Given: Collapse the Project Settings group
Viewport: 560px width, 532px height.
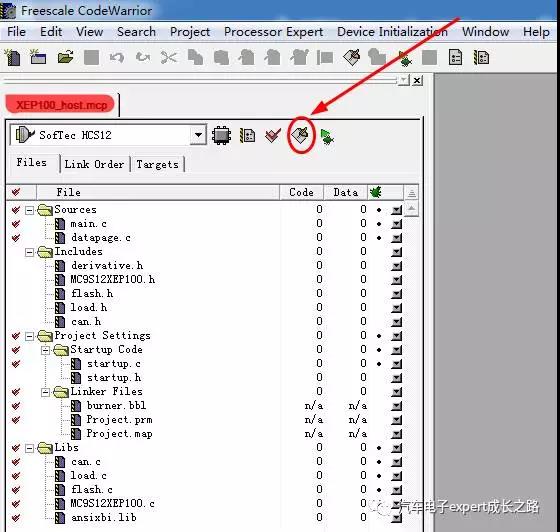Looking at the screenshot, I should point(29,336).
